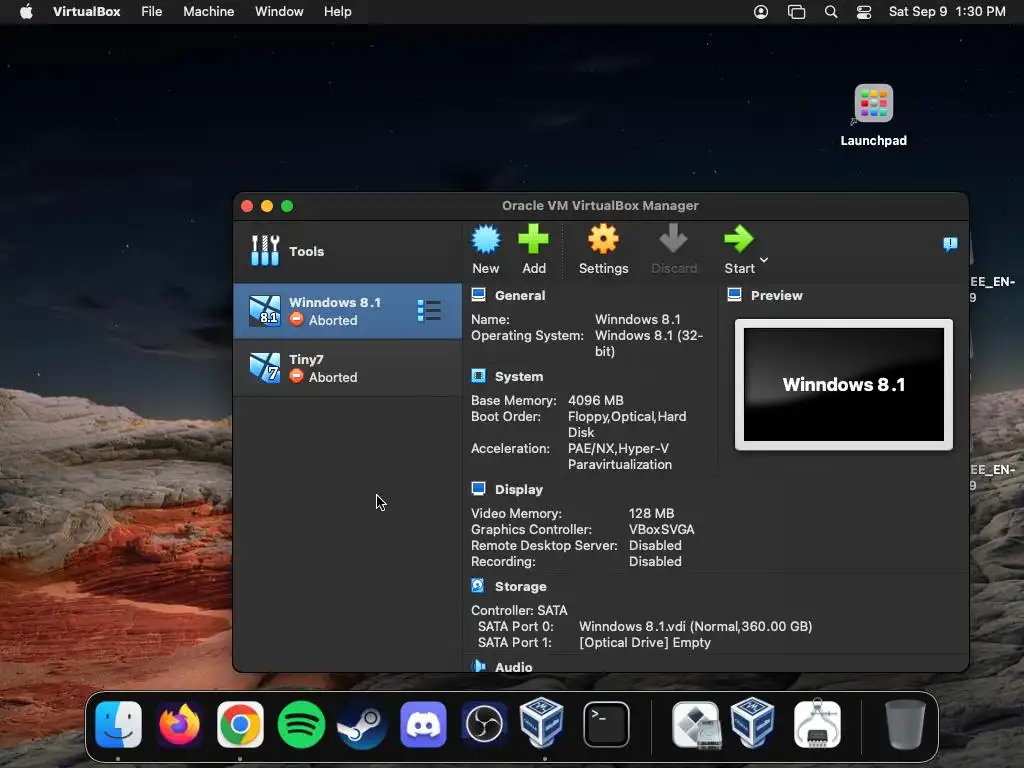
Task: Click the Storage section disk icon
Action: tap(478, 586)
